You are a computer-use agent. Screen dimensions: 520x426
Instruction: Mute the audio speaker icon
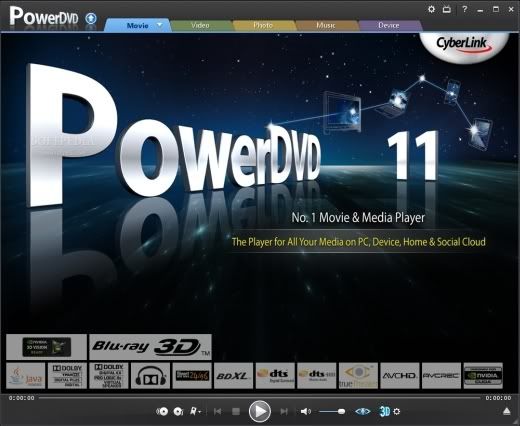pos(305,412)
